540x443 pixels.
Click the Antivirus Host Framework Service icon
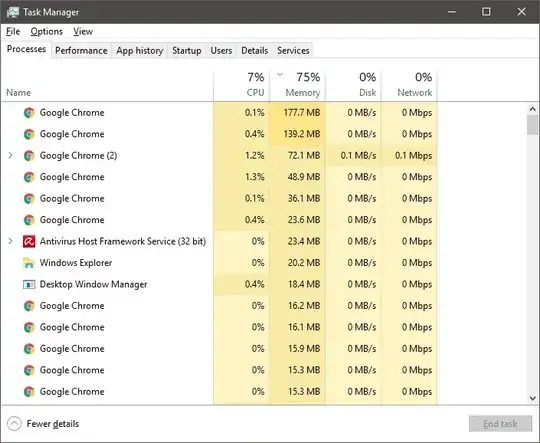[29, 241]
